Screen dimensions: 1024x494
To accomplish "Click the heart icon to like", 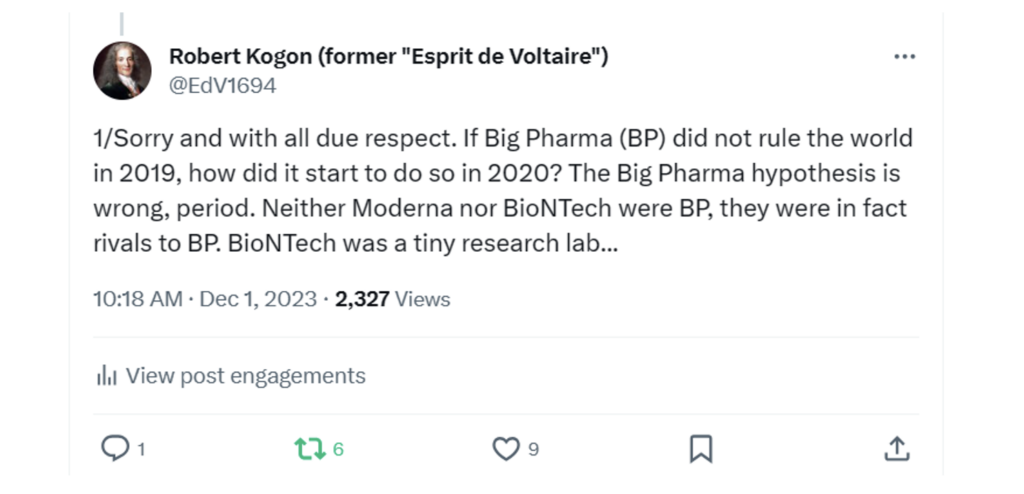I will click(x=507, y=449).
